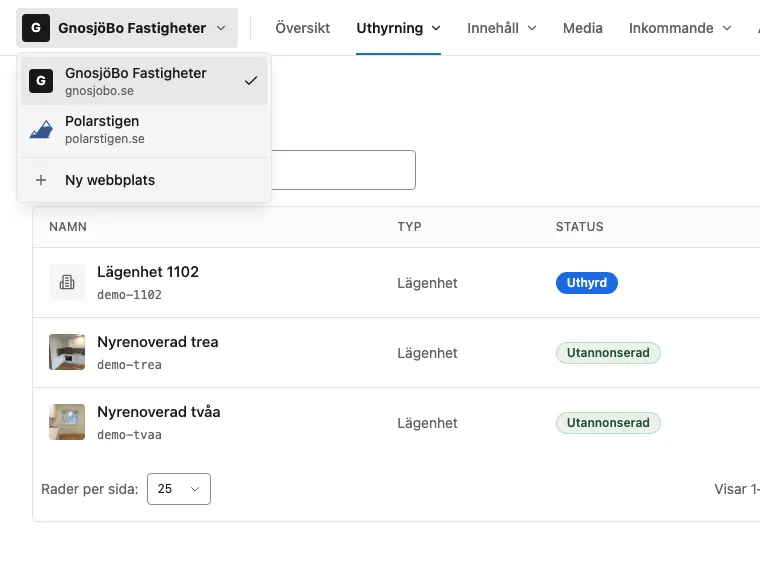Click the polarstigen.se domain text
This screenshot has height=570, width=760.
tap(105, 139)
